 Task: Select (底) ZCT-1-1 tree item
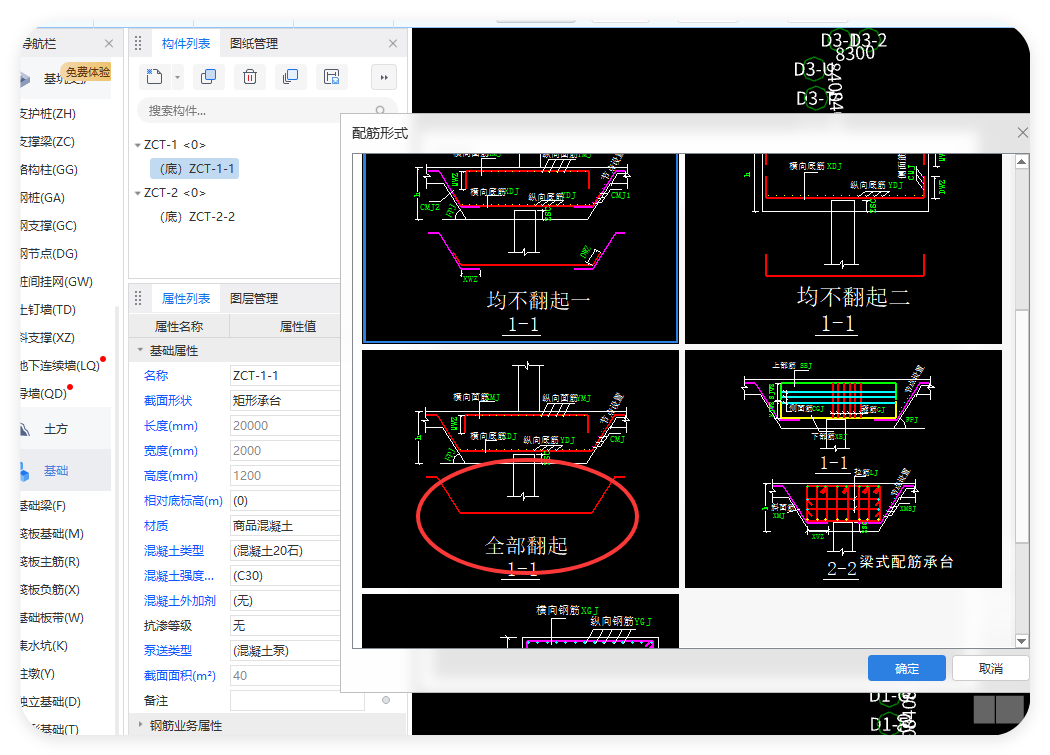tap(196, 169)
